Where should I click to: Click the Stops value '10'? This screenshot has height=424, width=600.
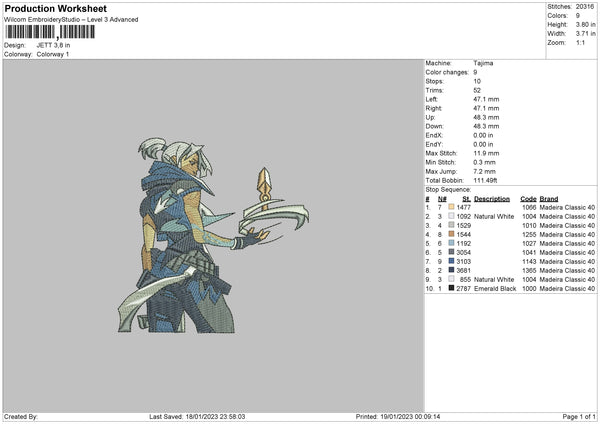click(477, 81)
